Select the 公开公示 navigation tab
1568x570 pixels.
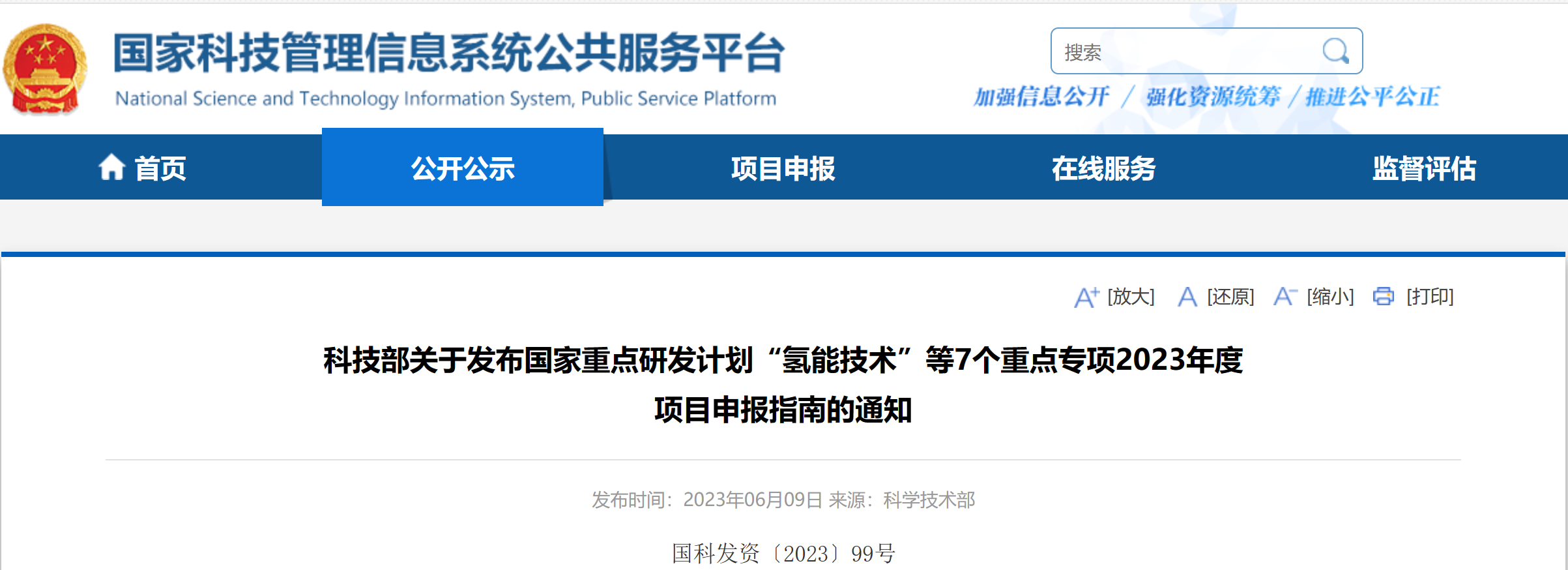tap(463, 167)
